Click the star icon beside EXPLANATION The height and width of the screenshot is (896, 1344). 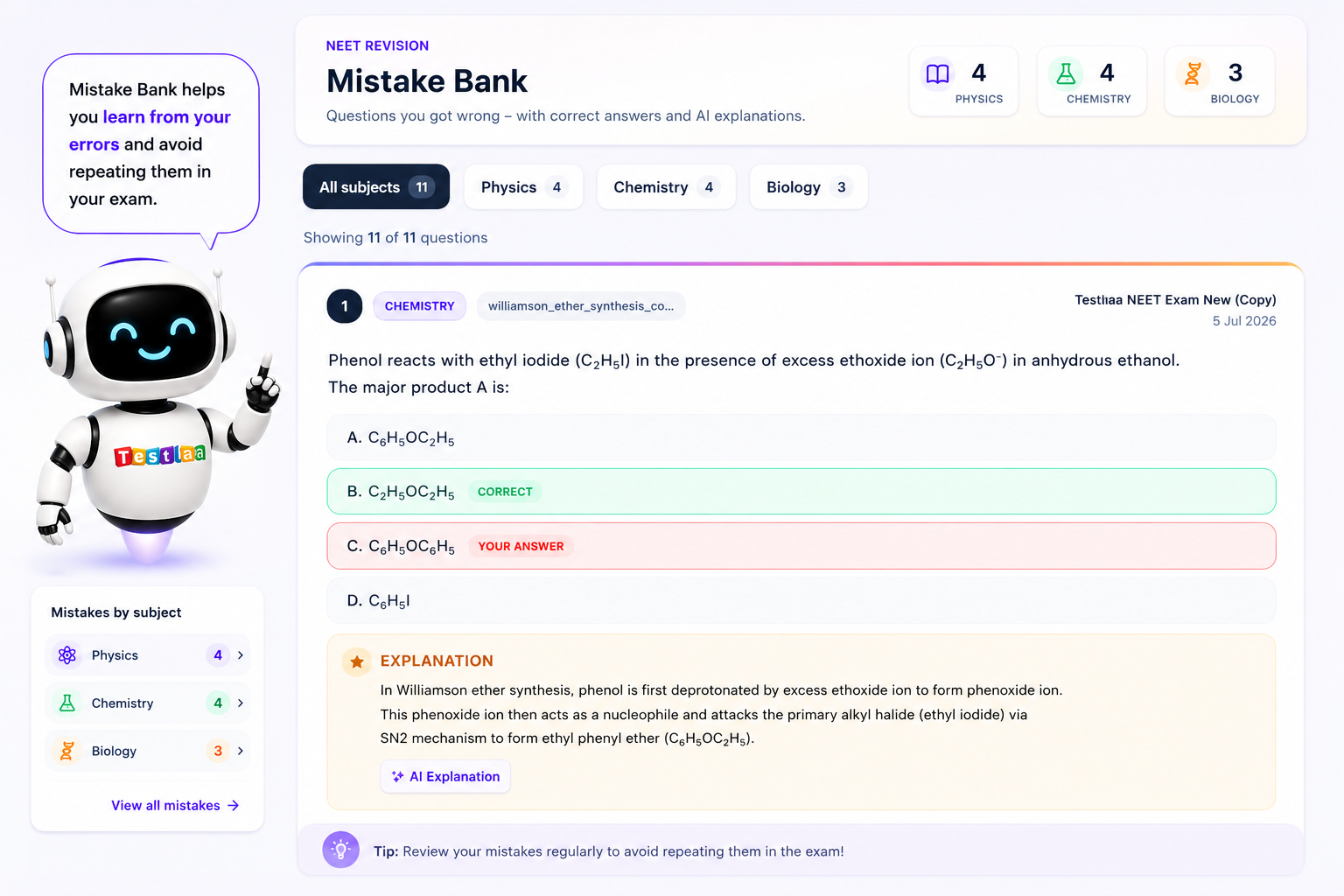(x=357, y=662)
